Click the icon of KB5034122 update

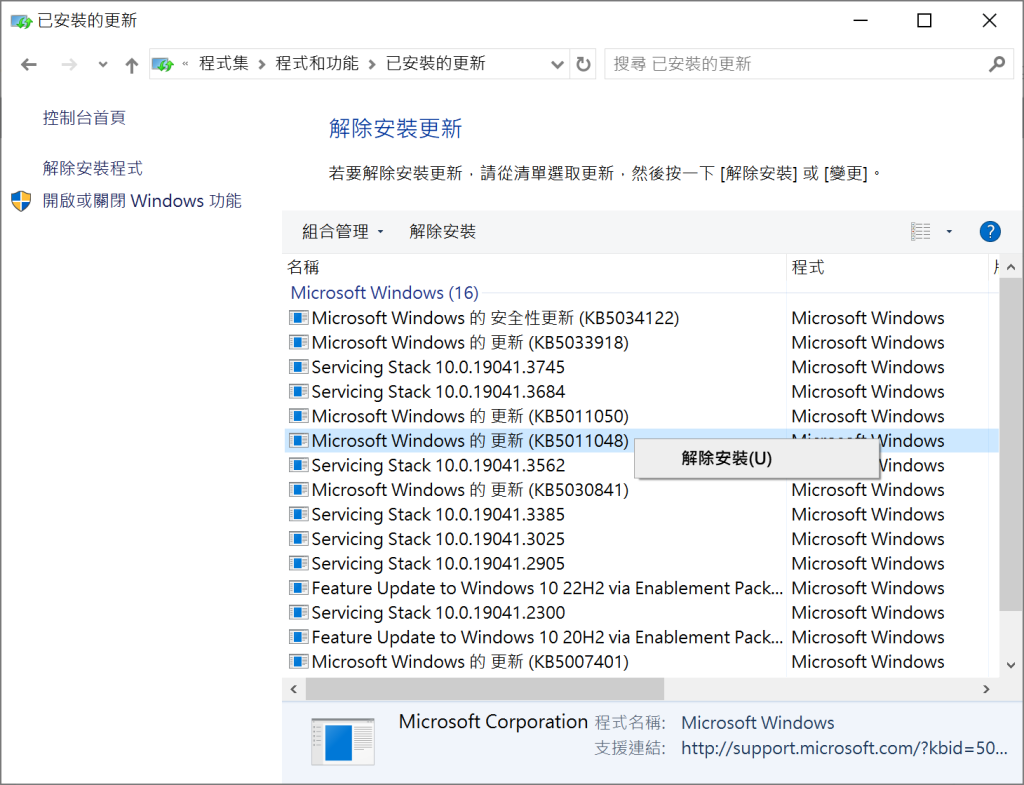click(298, 318)
